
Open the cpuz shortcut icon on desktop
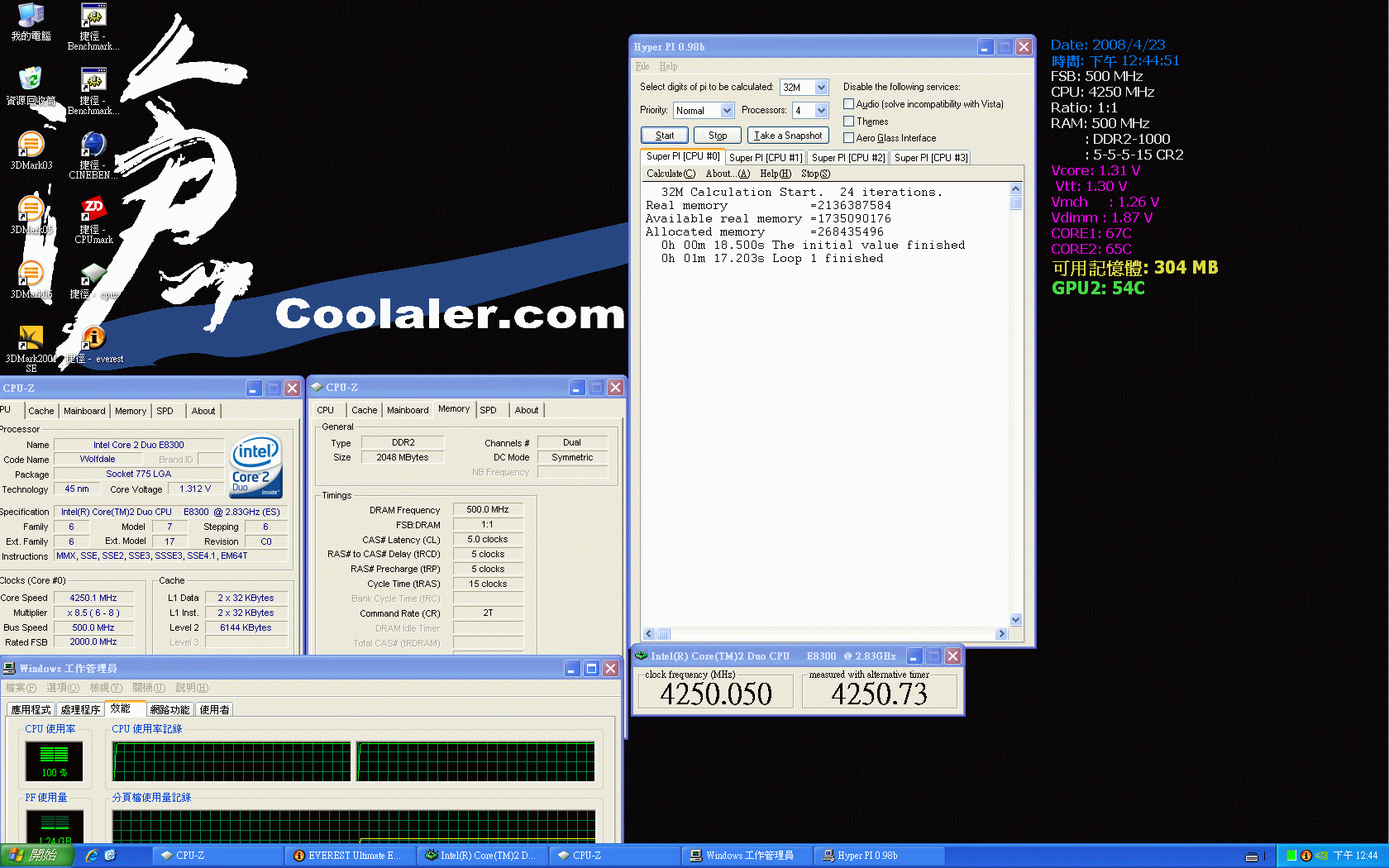click(93, 279)
